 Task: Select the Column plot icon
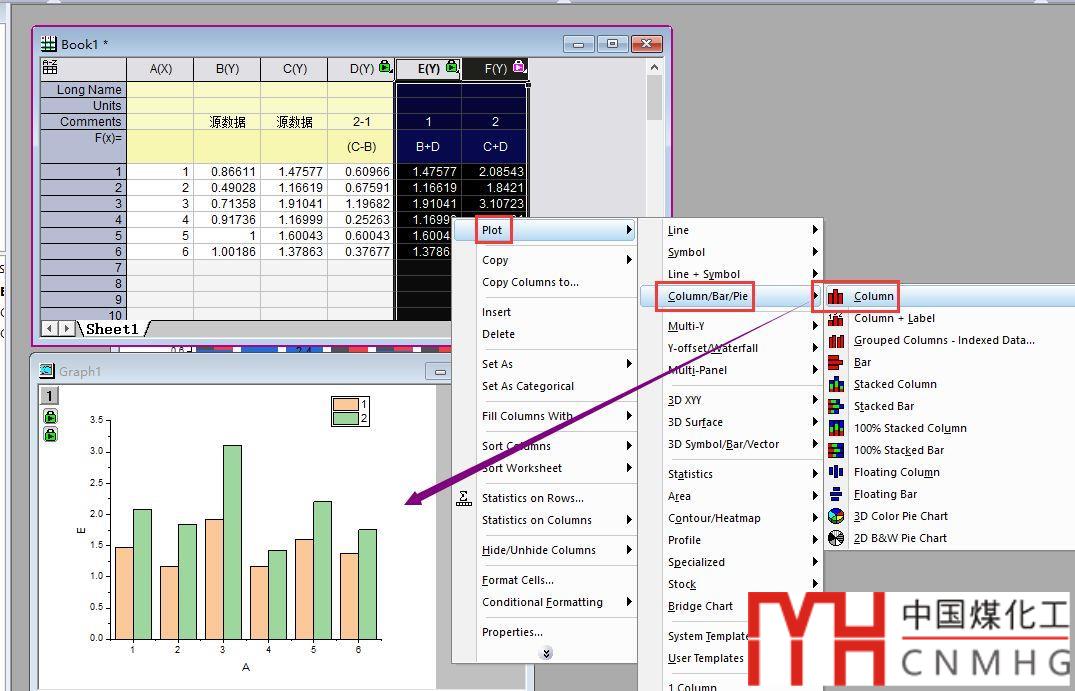[x=835, y=296]
